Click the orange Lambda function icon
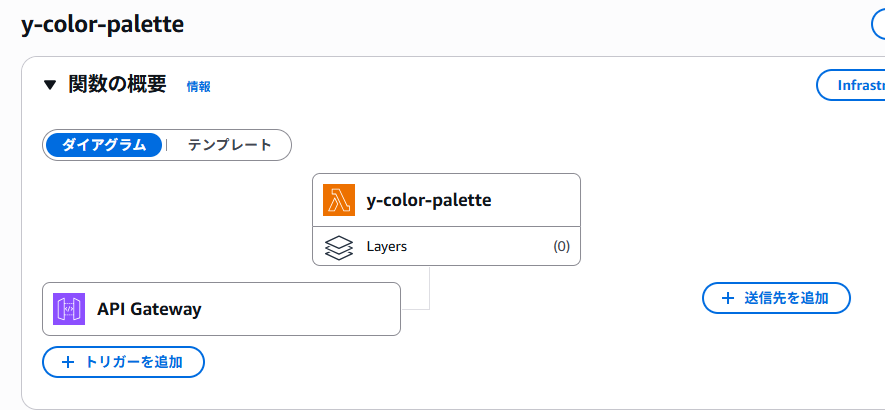Viewport: 885px width, 410px height. (340, 200)
